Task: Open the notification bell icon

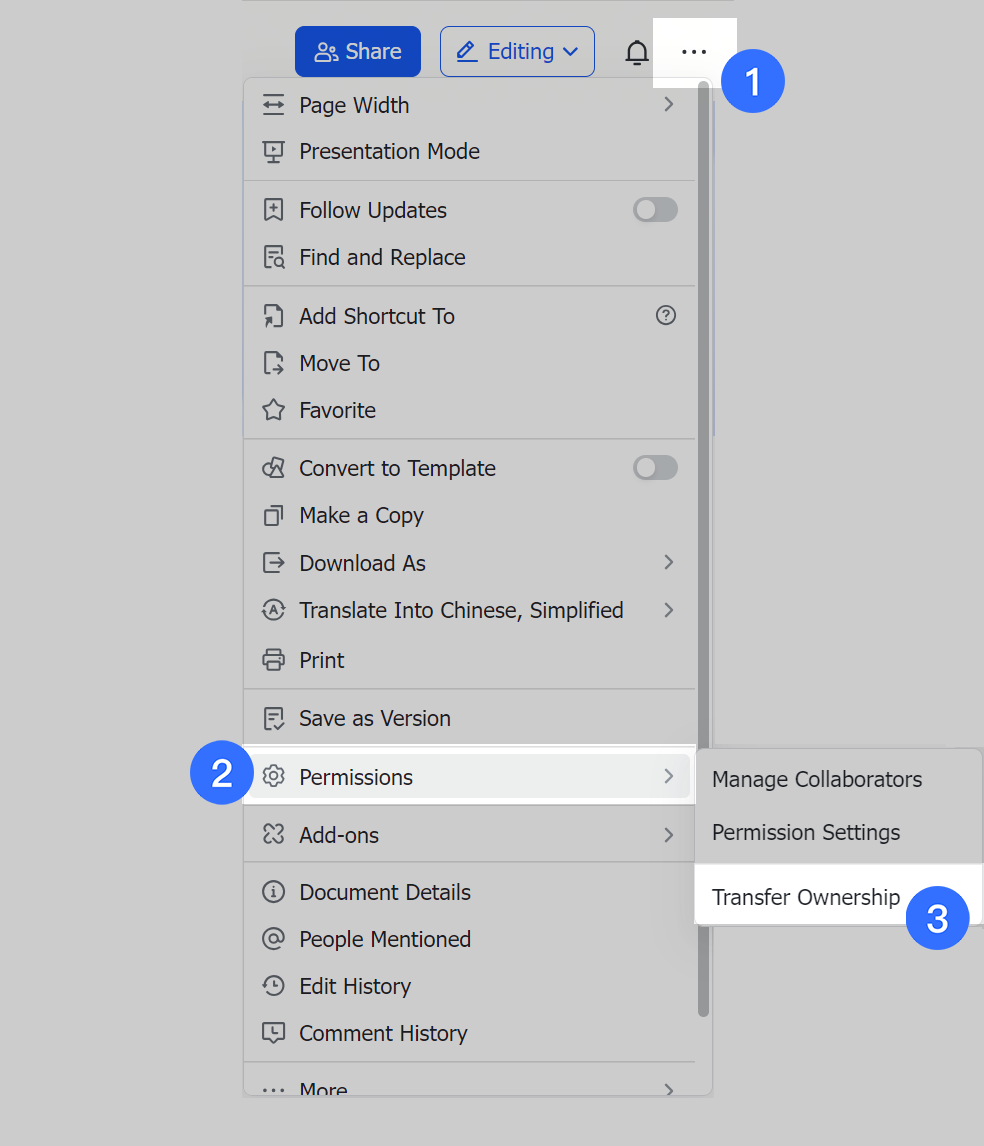Action: (x=637, y=52)
